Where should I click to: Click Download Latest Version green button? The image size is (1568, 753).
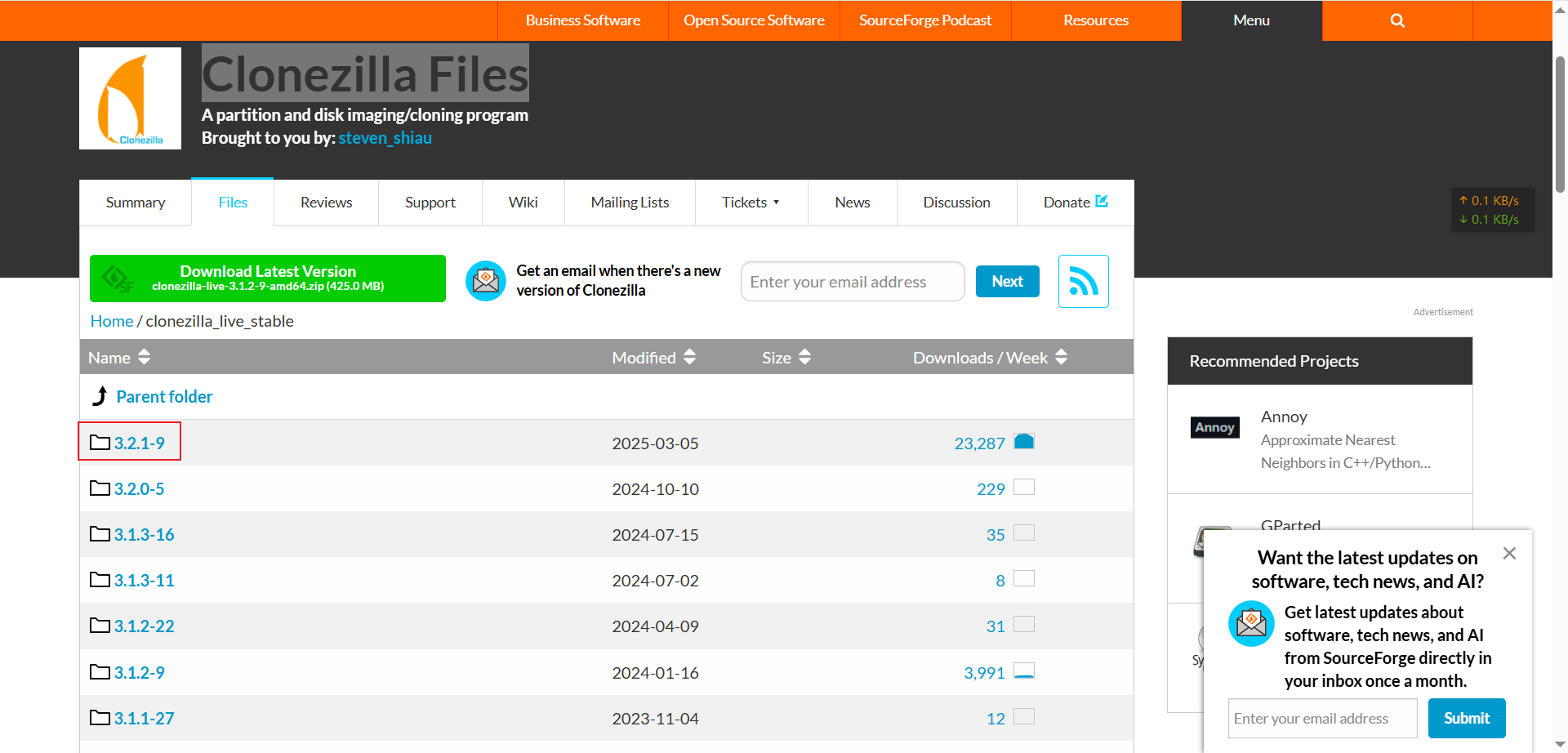[268, 278]
